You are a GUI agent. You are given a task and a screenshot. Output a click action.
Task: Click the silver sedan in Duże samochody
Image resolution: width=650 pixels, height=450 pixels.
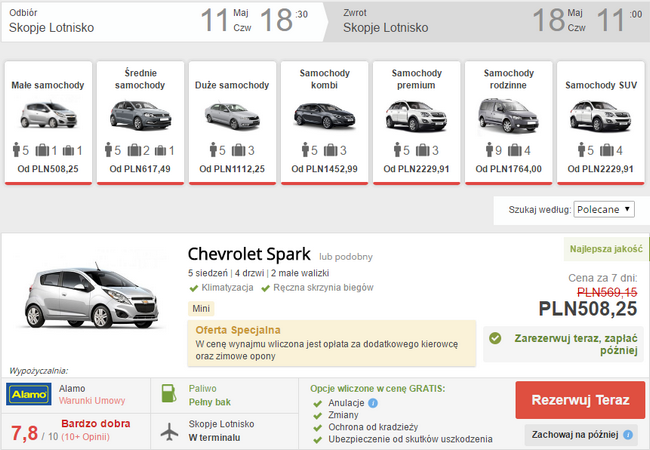tap(233, 116)
